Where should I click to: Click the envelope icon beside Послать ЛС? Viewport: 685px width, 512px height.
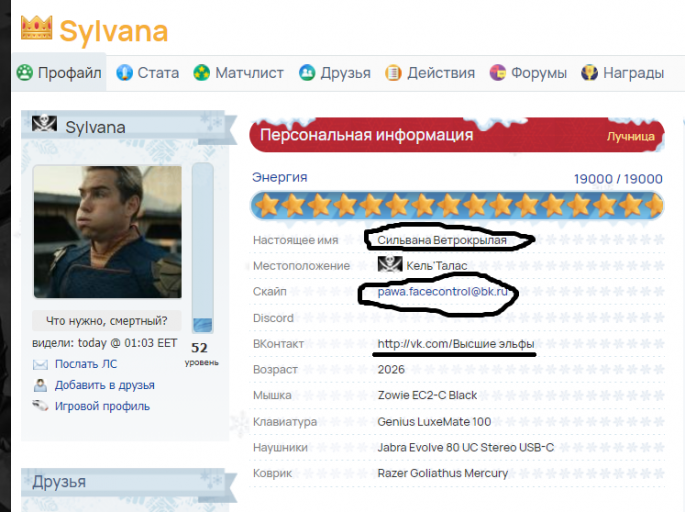[40, 364]
